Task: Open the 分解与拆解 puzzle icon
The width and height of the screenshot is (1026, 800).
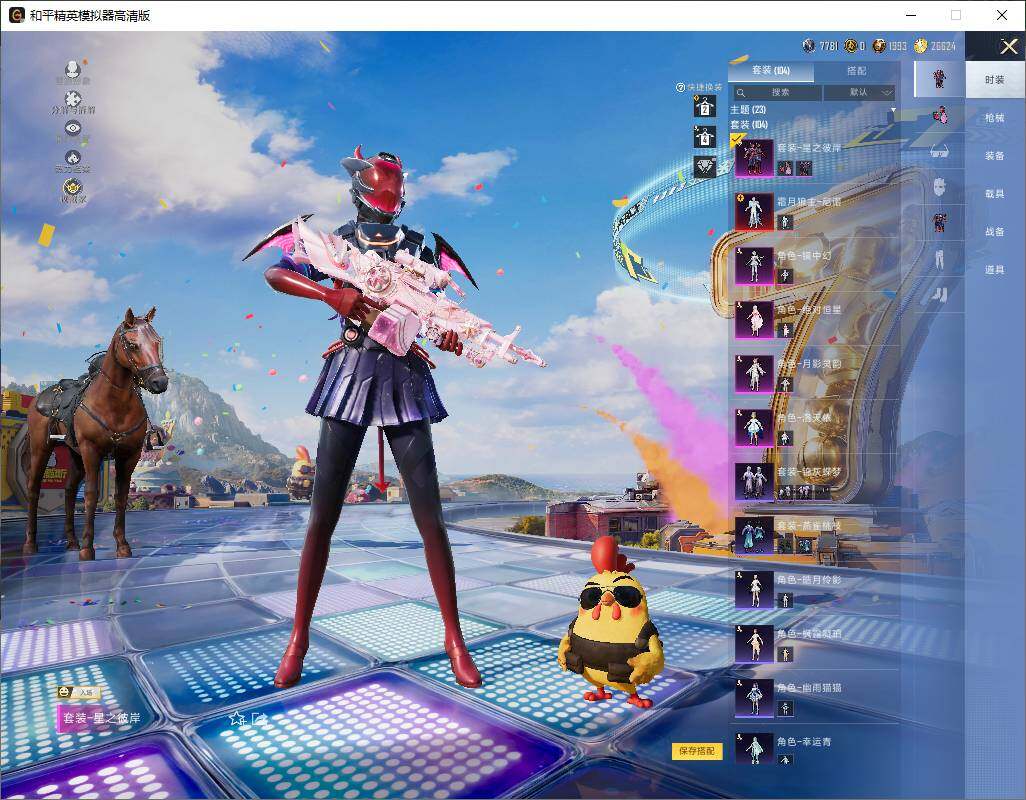Action: (73, 99)
